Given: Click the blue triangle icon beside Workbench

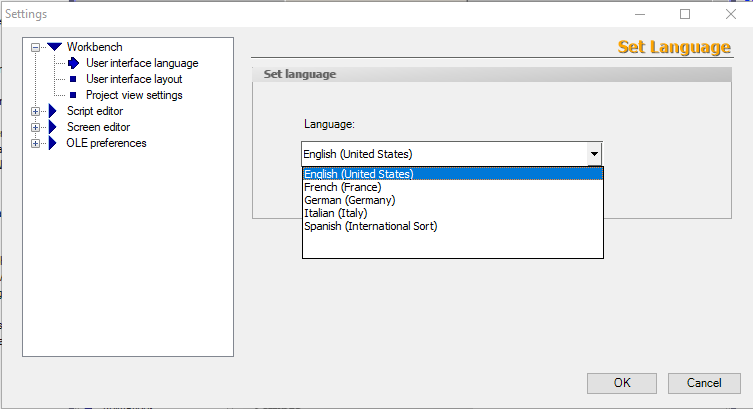Looking at the screenshot, I should [x=54, y=47].
